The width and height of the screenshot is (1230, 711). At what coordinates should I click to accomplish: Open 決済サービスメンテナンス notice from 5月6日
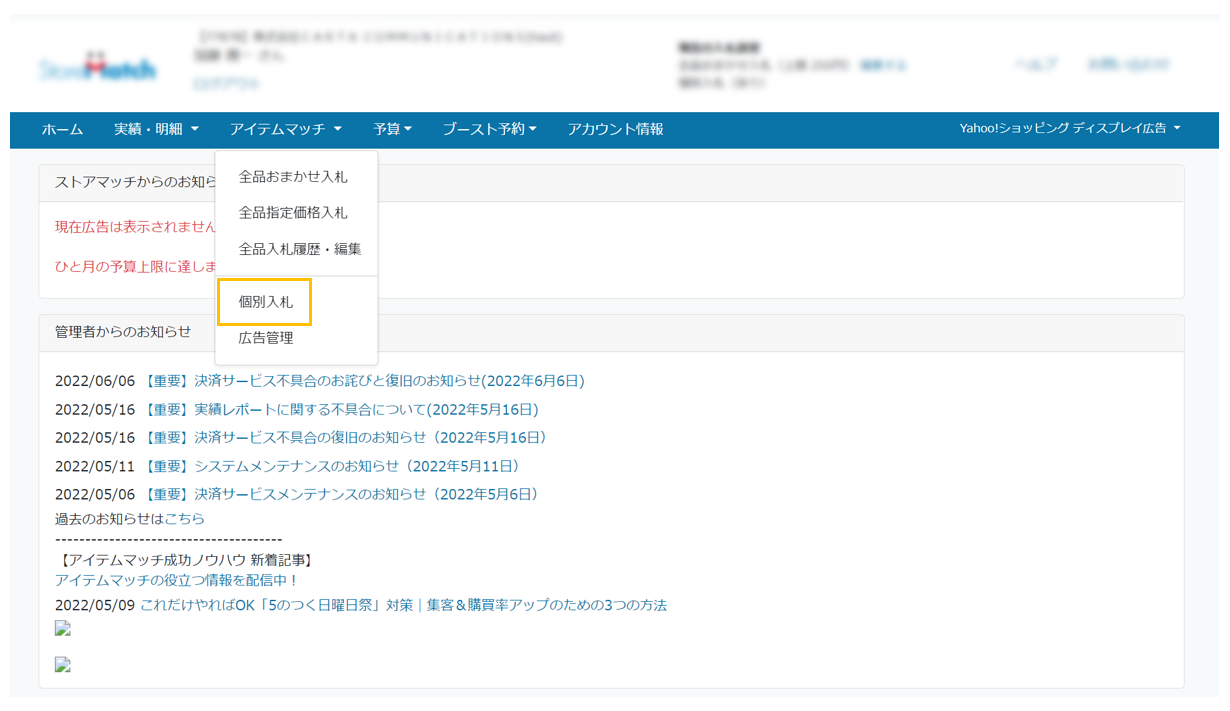[342, 494]
